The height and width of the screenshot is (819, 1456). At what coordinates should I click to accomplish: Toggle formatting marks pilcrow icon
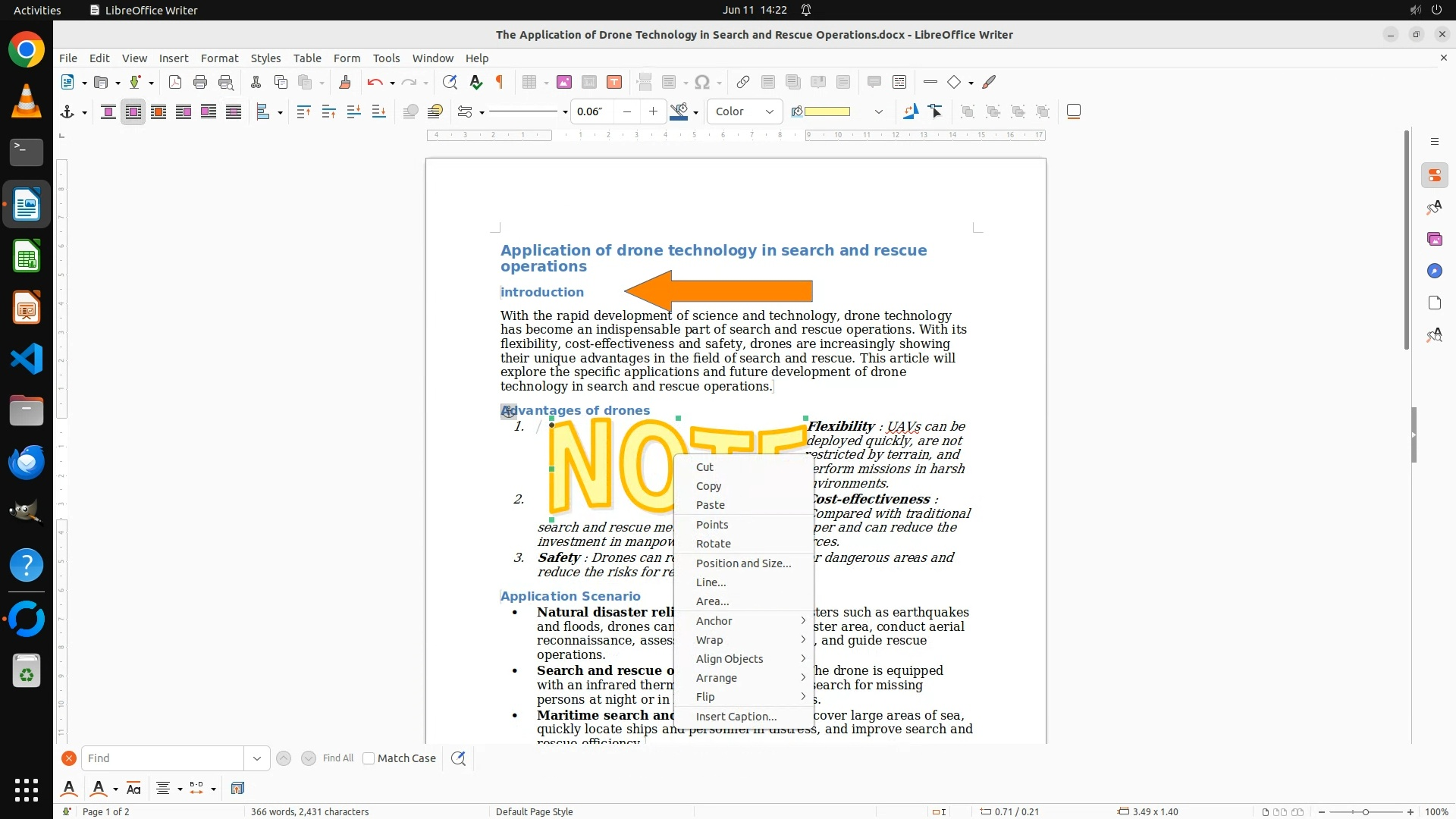coord(500,83)
